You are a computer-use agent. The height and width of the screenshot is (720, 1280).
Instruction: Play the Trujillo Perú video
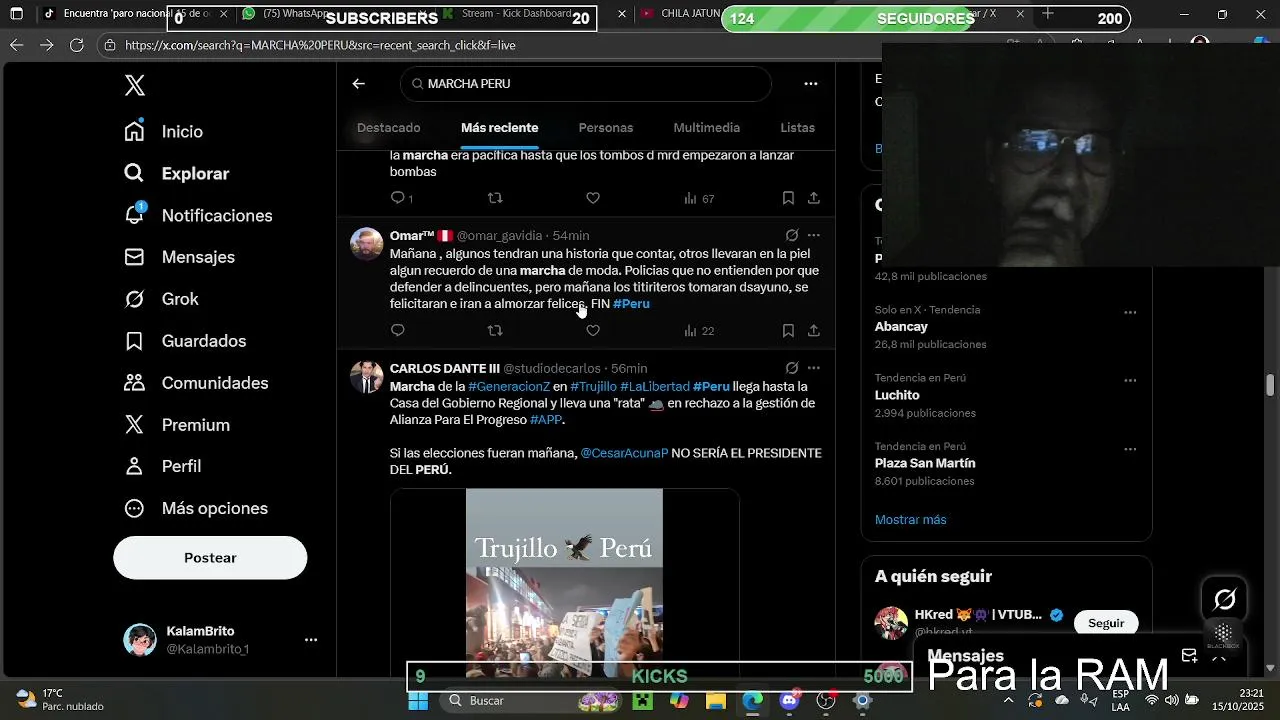(564, 584)
